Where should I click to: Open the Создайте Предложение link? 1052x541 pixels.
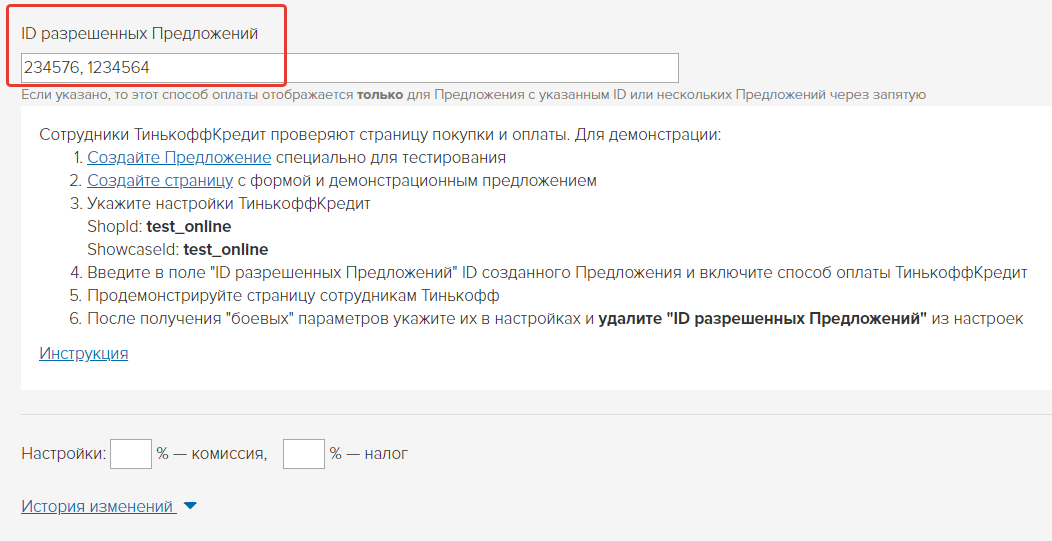(x=179, y=158)
